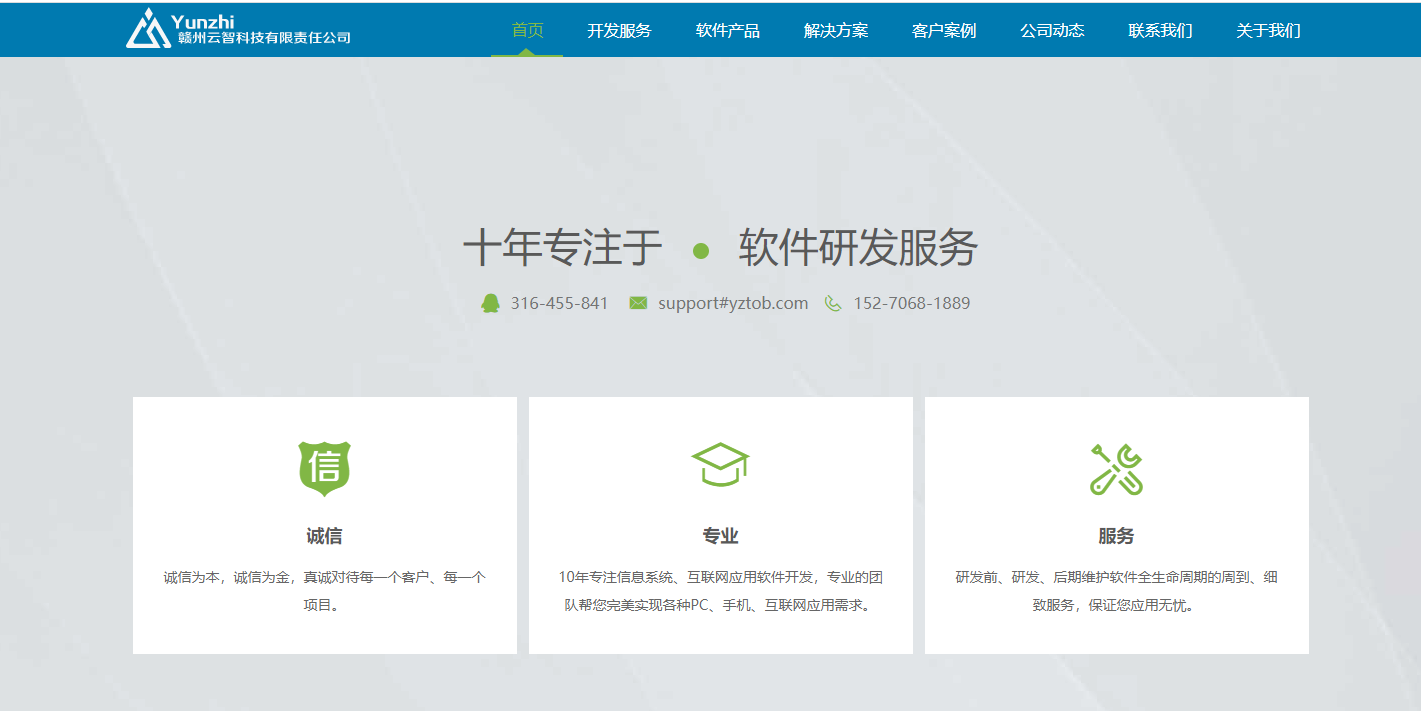
Task: Select 解决方案 in the navigation bar
Action: coord(836,30)
